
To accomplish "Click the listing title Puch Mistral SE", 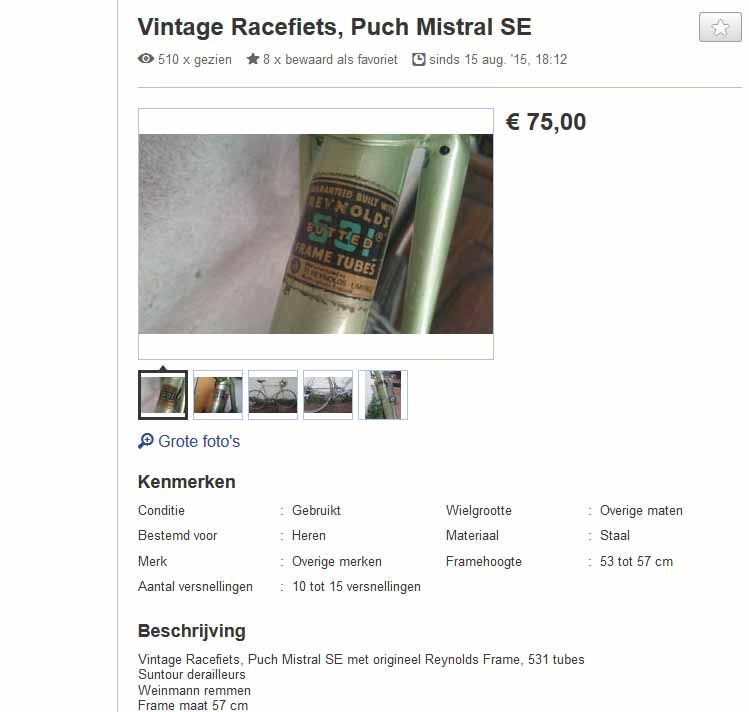I will tap(334, 27).
